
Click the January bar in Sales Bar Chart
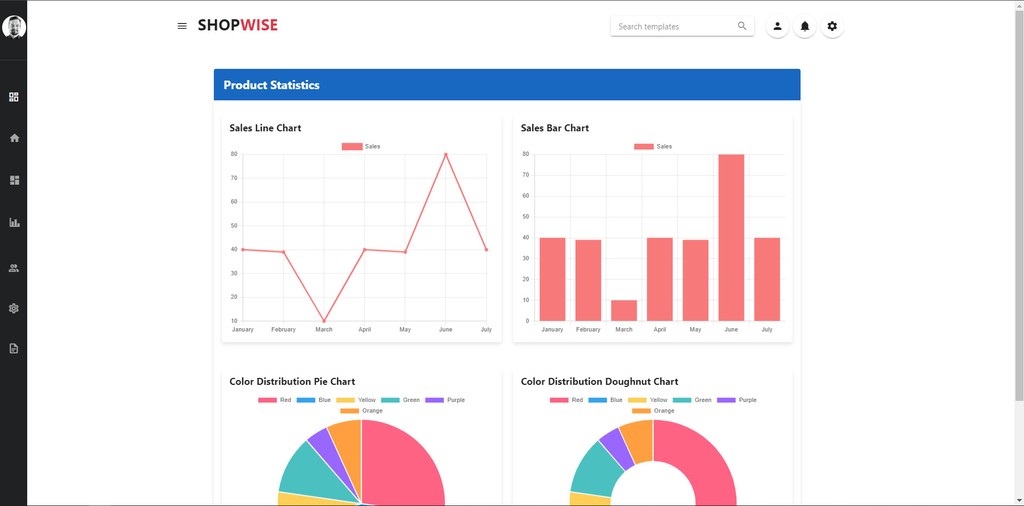coord(552,279)
